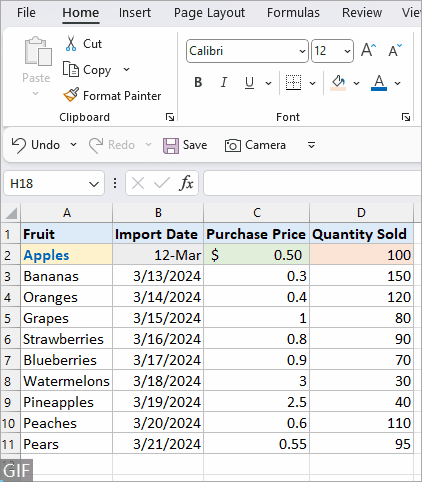Click the Insert Function fx icon
Screen dimensions: 422x482
[x=186, y=183]
